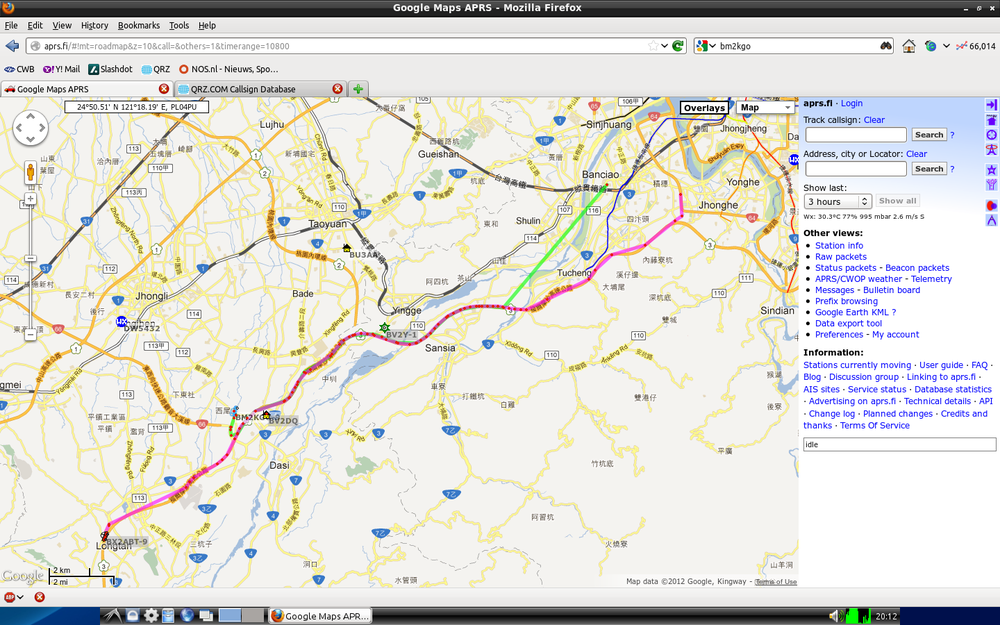
Task: Expand the Show last 3 hours selector
Action: click(838, 201)
